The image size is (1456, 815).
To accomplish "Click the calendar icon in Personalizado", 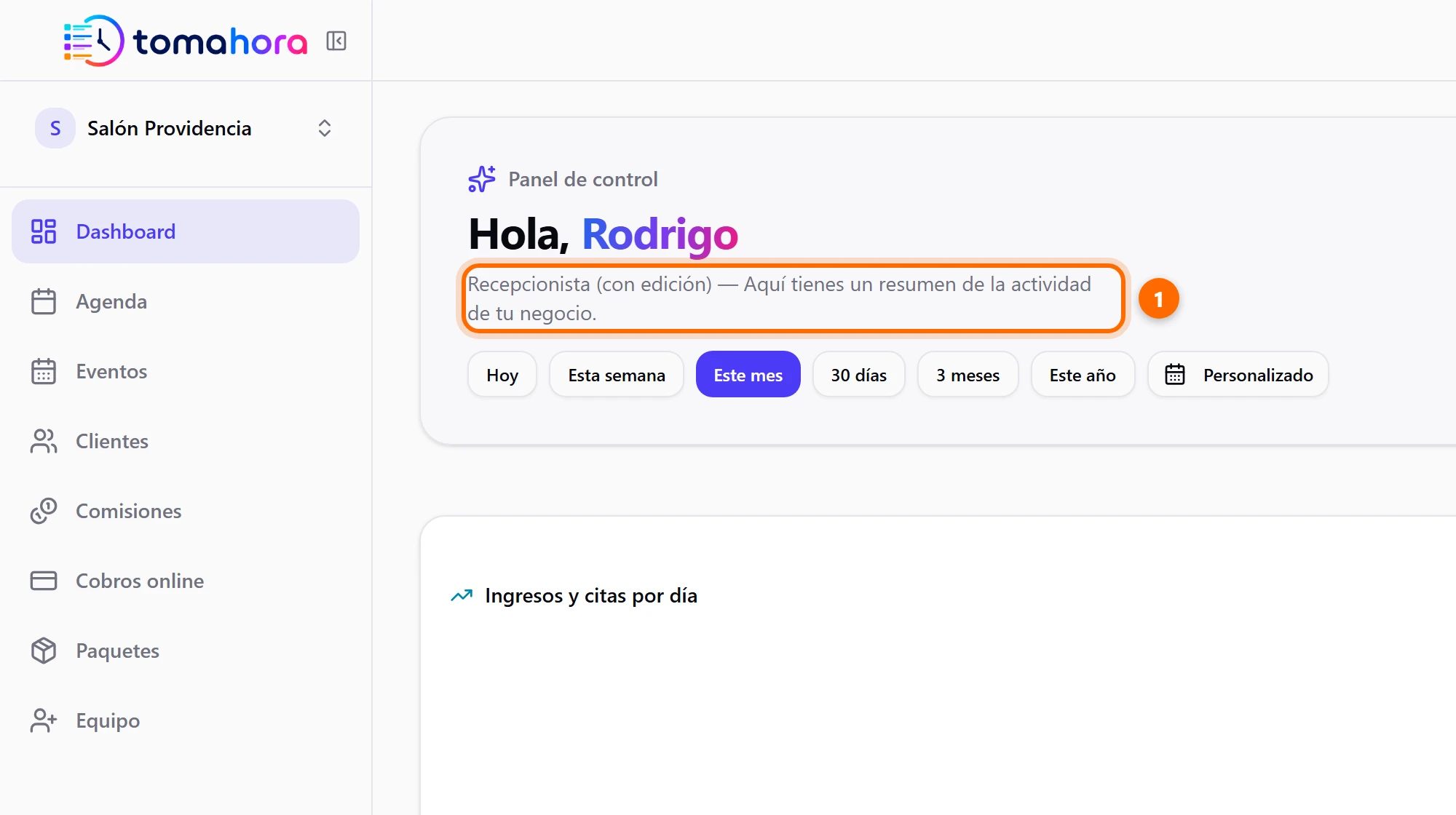I will pos(1175,375).
